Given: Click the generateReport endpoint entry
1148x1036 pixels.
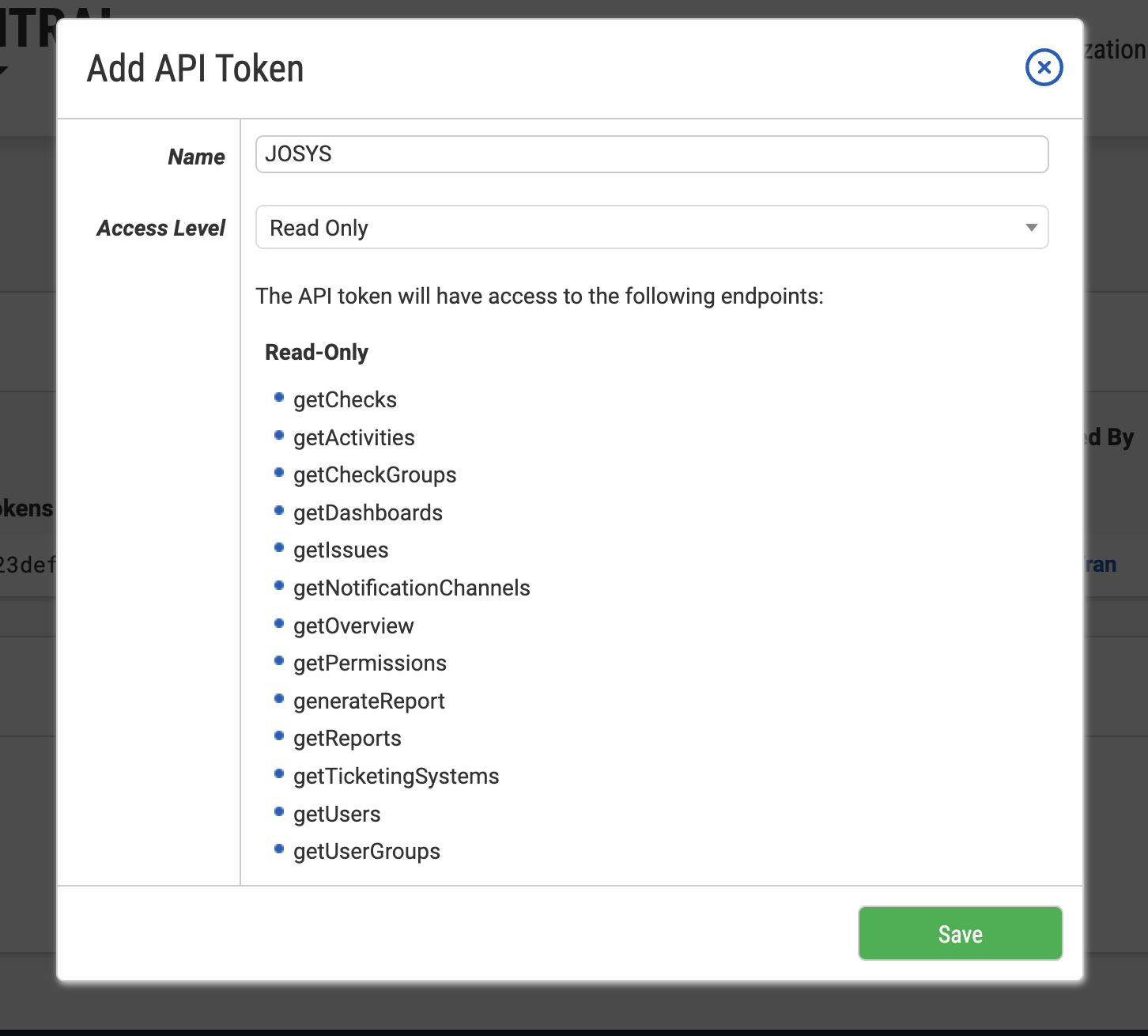Looking at the screenshot, I should (x=368, y=701).
